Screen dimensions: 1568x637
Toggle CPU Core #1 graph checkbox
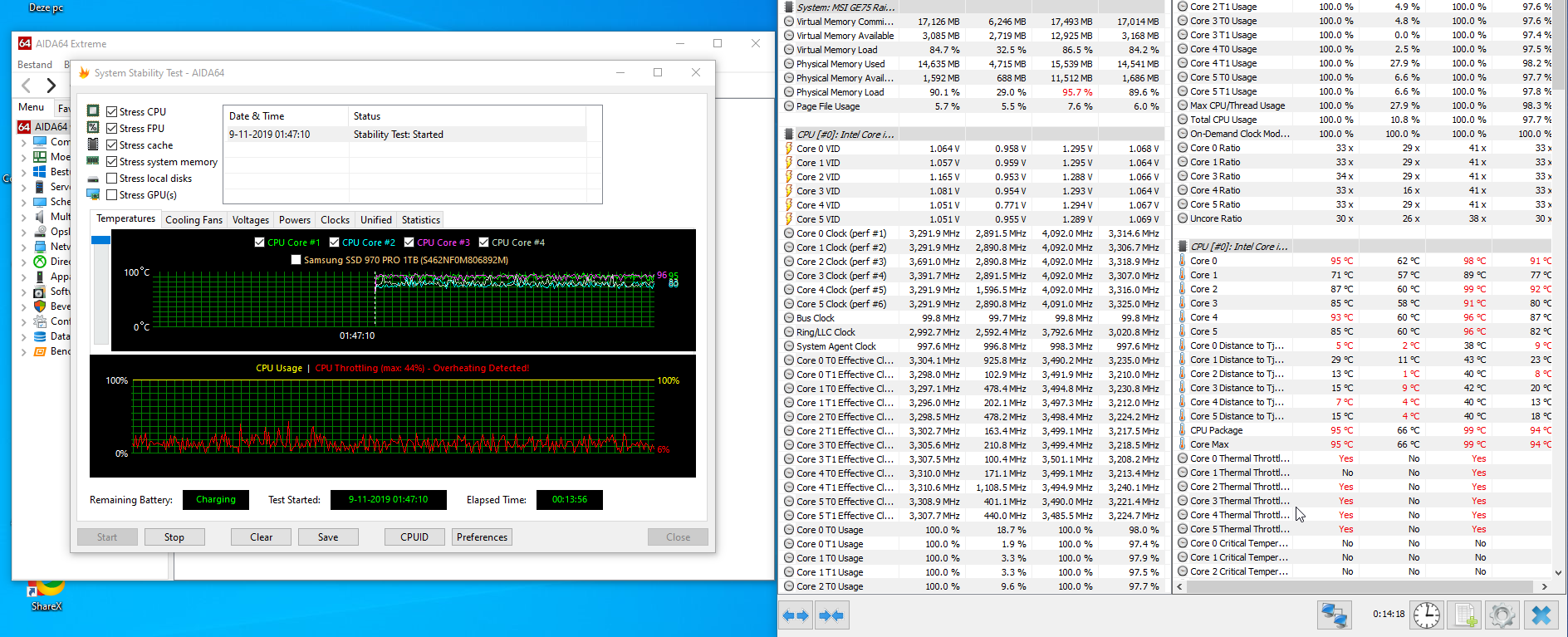(260, 243)
